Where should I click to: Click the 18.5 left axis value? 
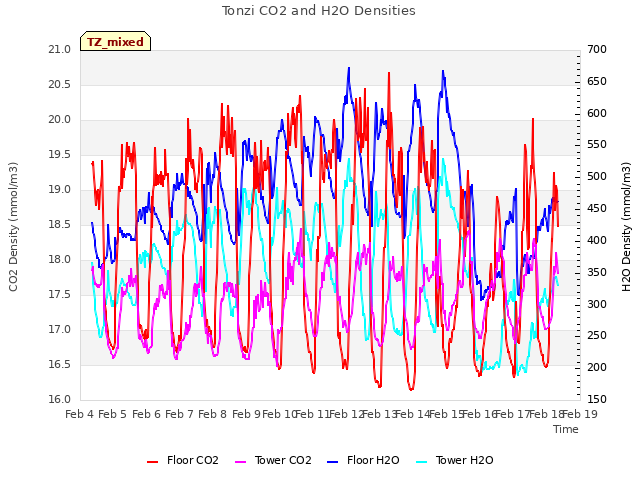[x=60, y=225]
